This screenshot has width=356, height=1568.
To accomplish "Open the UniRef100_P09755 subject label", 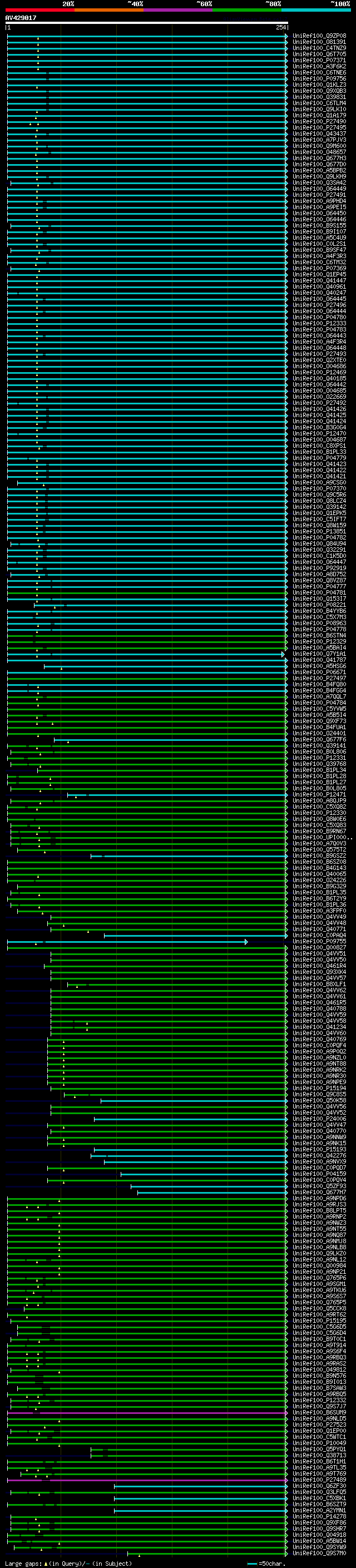I will pyautogui.click(x=319, y=942).
